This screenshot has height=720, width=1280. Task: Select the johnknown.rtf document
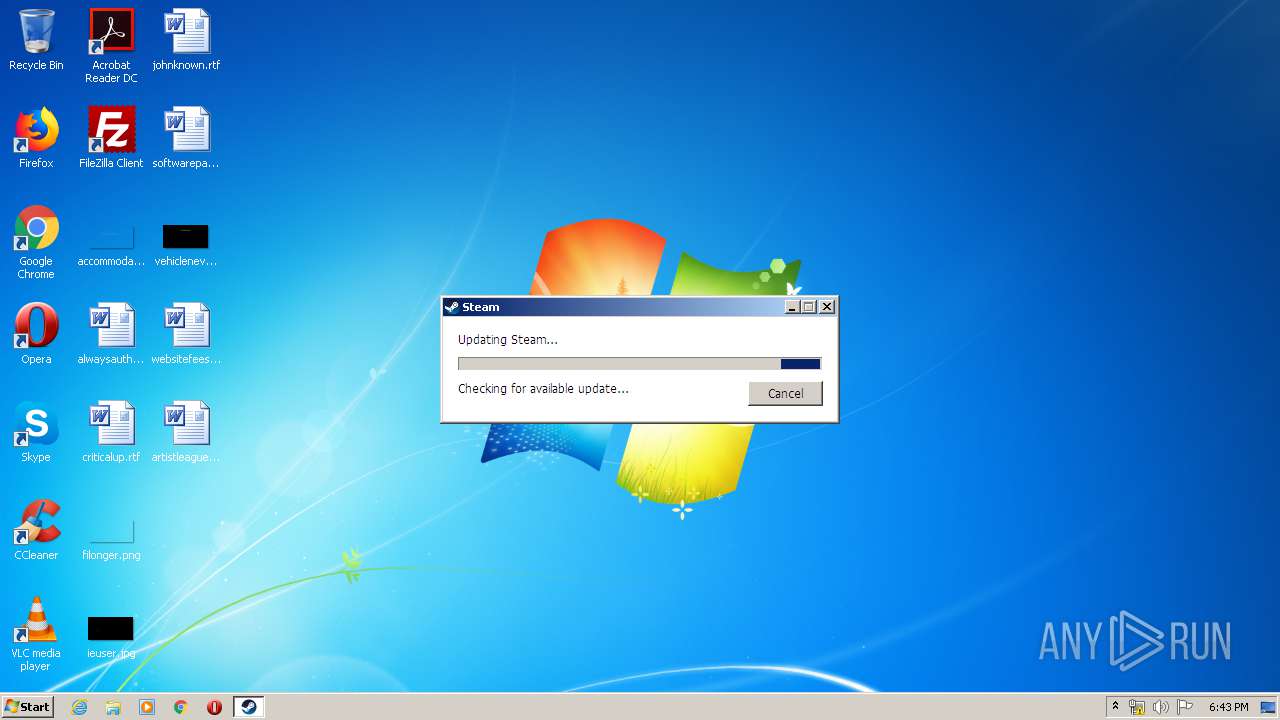[x=186, y=40]
